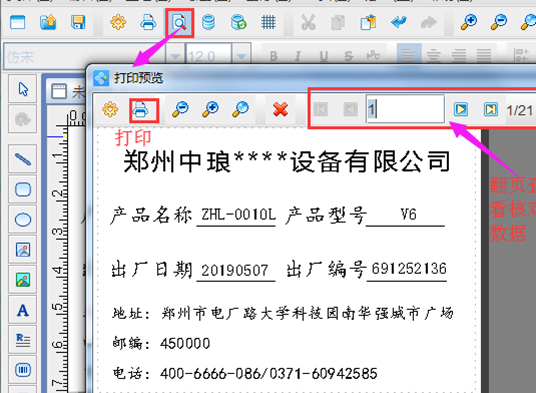Select the rounded rectangle tool
The image size is (536, 393).
(x=23, y=189)
